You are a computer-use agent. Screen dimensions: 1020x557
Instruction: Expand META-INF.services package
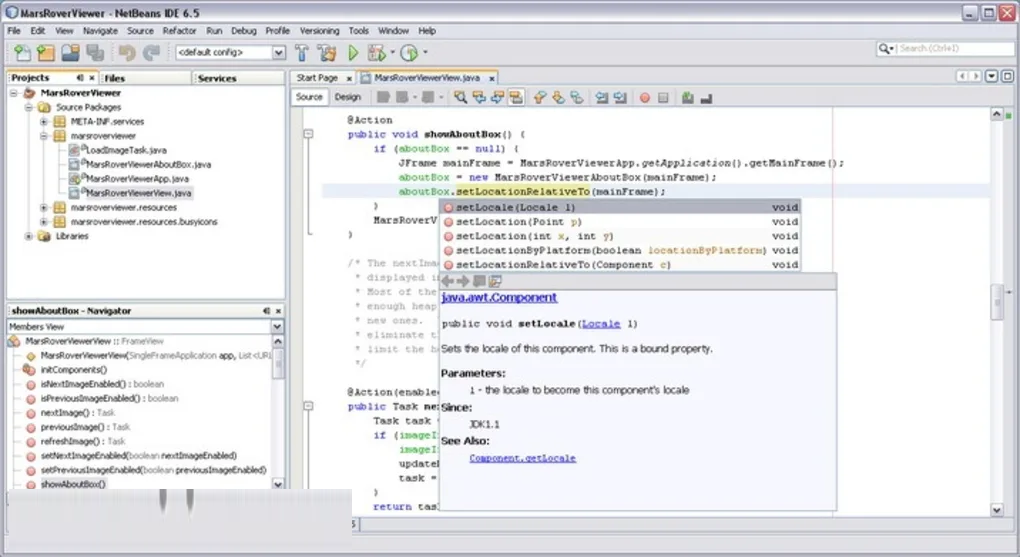point(44,122)
